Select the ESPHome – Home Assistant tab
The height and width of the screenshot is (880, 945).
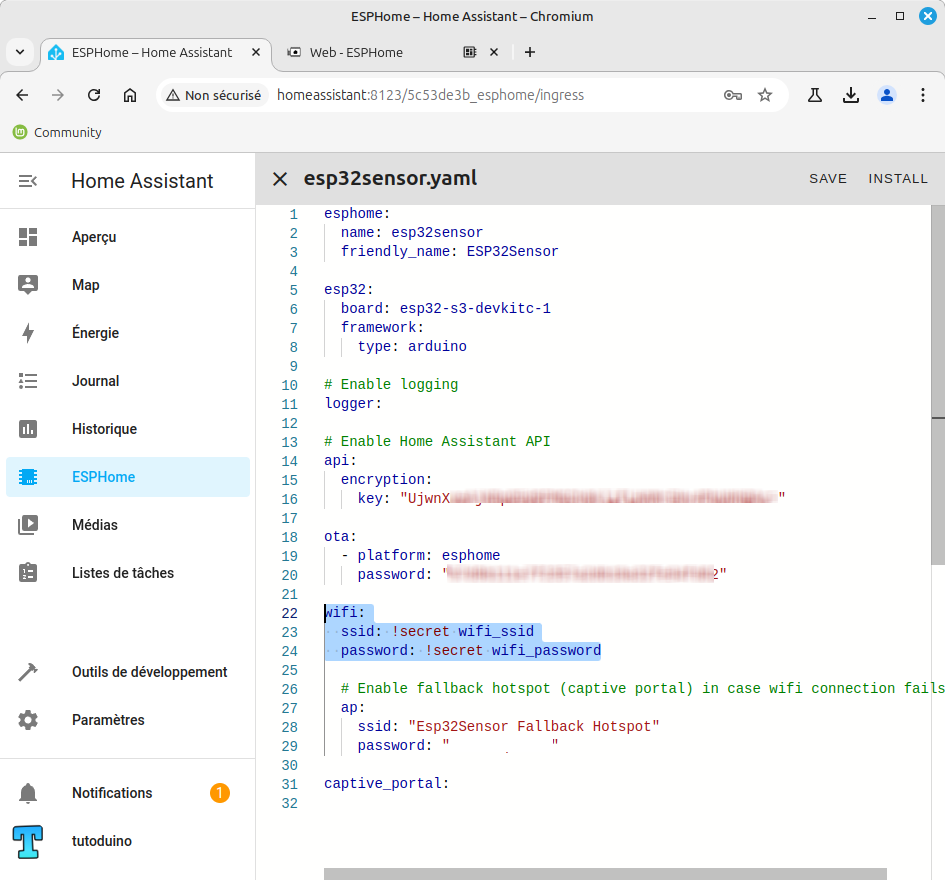pos(151,52)
